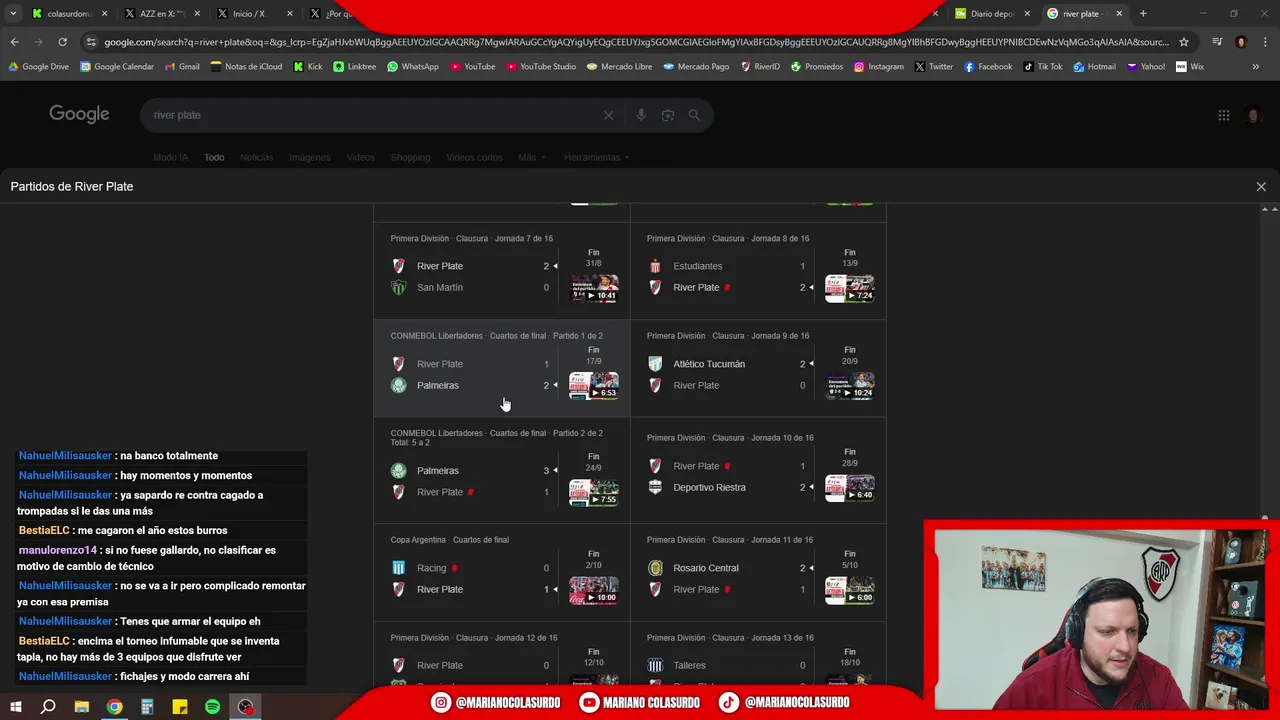Open the Herramientas dropdown
The height and width of the screenshot is (720, 1280).
(x=597, y=157)
